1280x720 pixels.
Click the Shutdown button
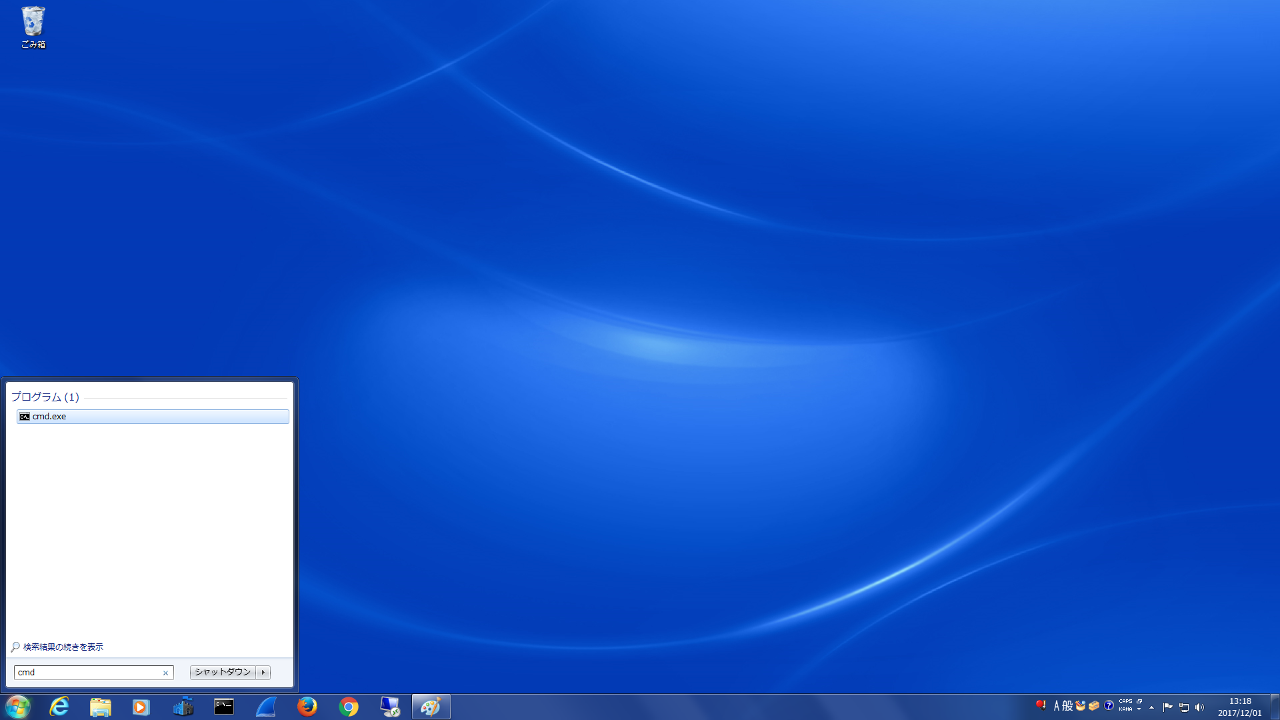[x=223, y=673]
